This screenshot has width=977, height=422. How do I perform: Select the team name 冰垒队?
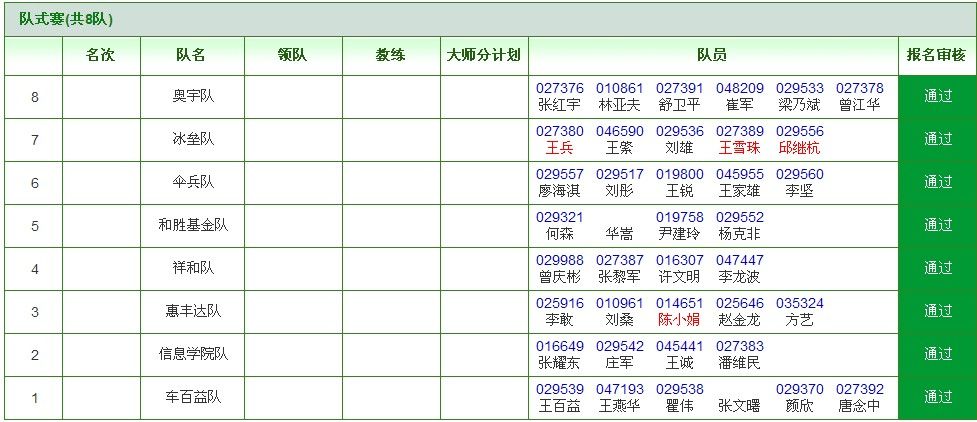192,140
